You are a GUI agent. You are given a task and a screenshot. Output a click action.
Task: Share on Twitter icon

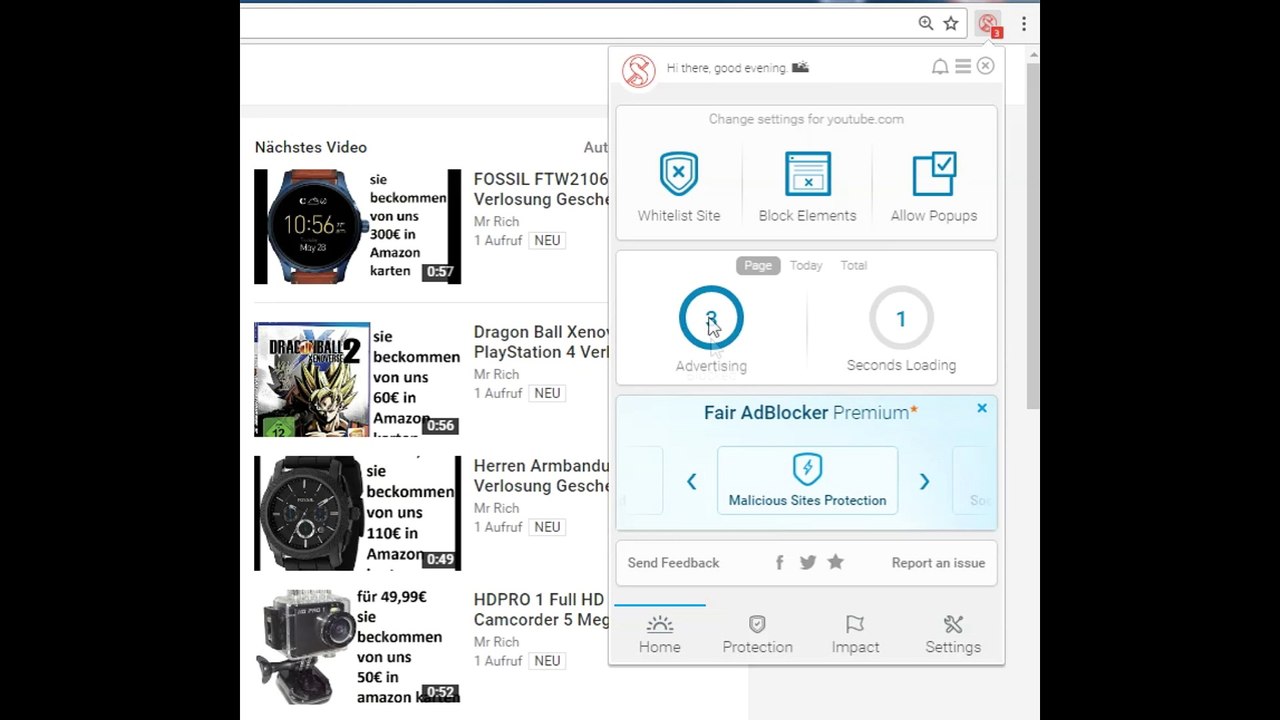click(808, 563)
